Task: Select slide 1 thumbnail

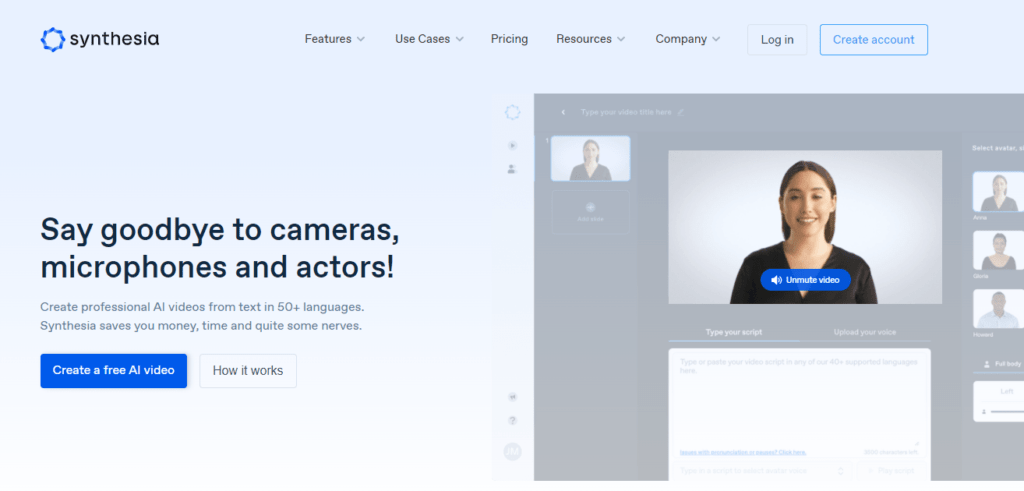Action: tap(590, 159)
